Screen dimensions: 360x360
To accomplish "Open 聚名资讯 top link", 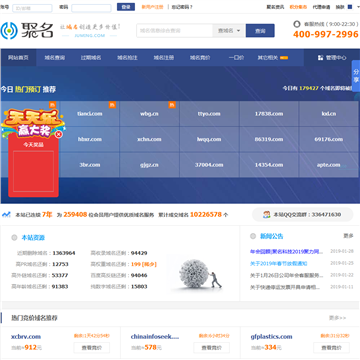I will pyautogui.click(x=275, y=7).
